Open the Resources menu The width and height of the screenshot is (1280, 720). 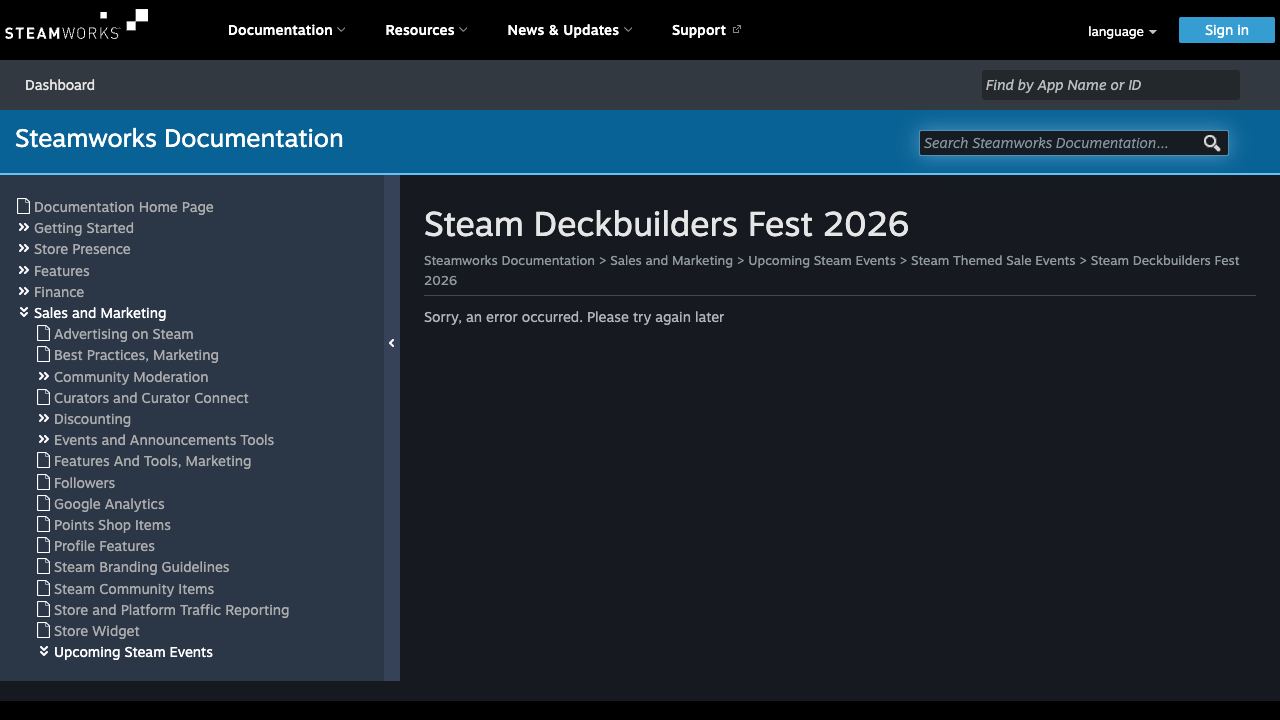coord(426,30)
